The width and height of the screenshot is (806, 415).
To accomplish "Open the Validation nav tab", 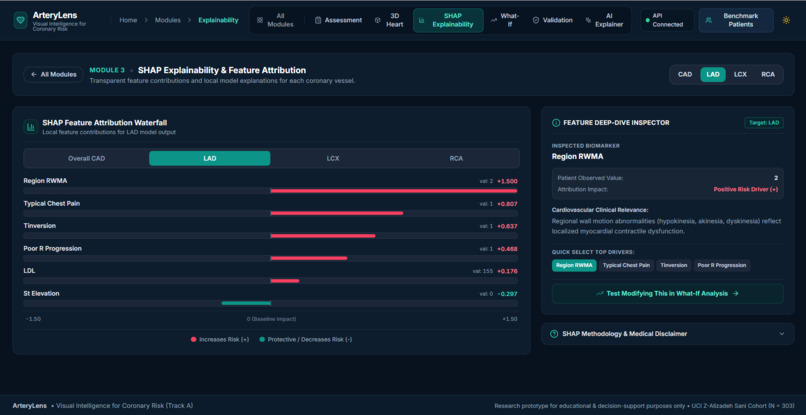I will click(x=552, y=21).
